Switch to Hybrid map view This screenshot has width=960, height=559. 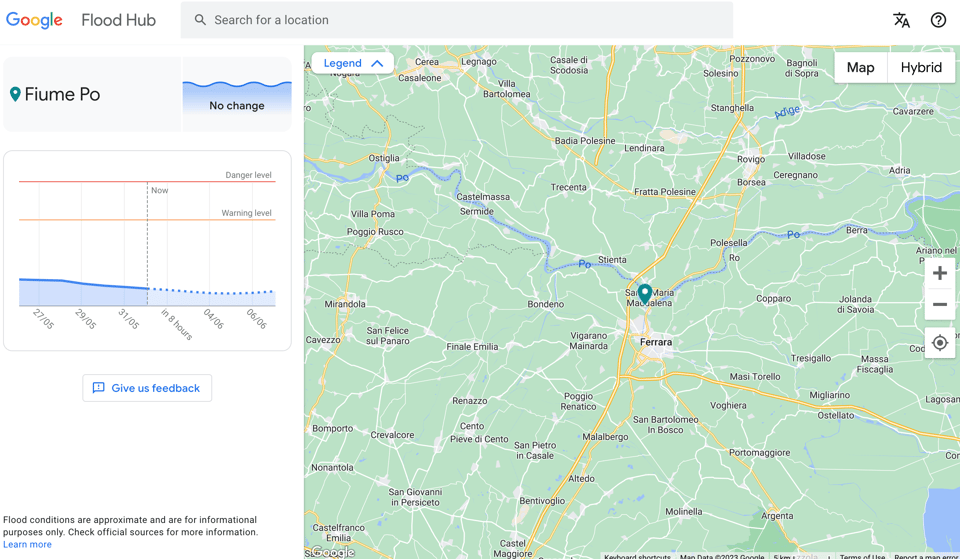920,67
